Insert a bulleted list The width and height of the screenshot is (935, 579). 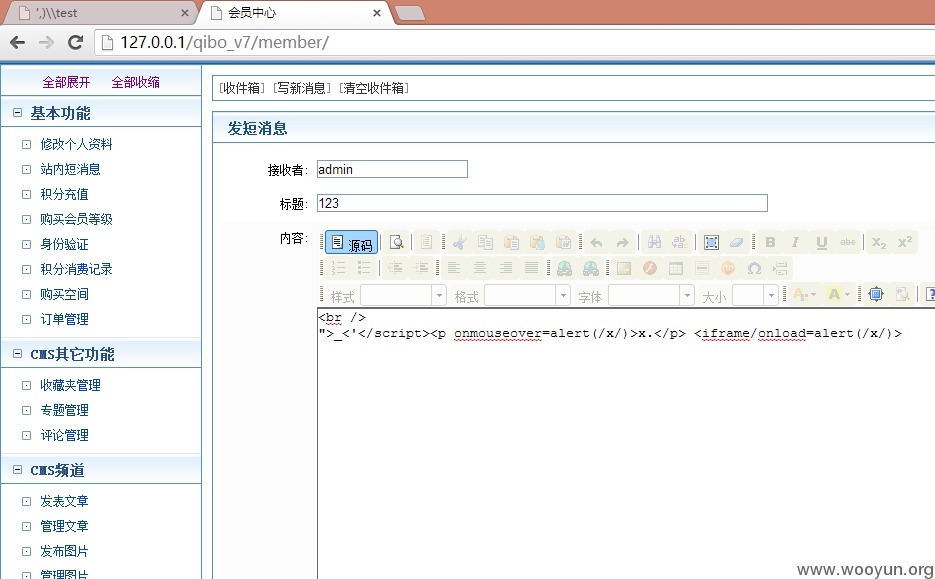point(364,268)
